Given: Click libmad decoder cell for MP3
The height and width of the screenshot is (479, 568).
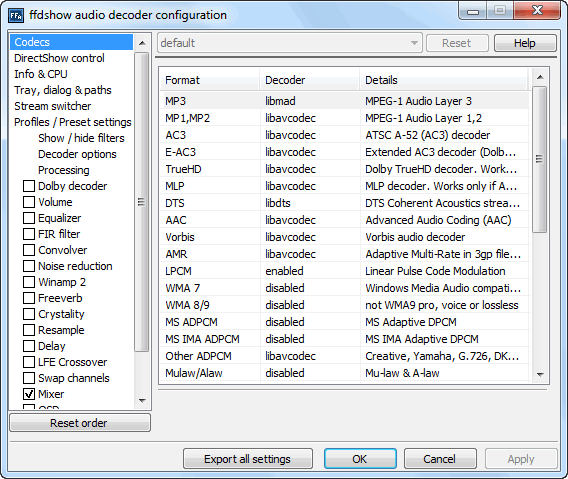Looking at the screenshot, I should coord(310,101).
